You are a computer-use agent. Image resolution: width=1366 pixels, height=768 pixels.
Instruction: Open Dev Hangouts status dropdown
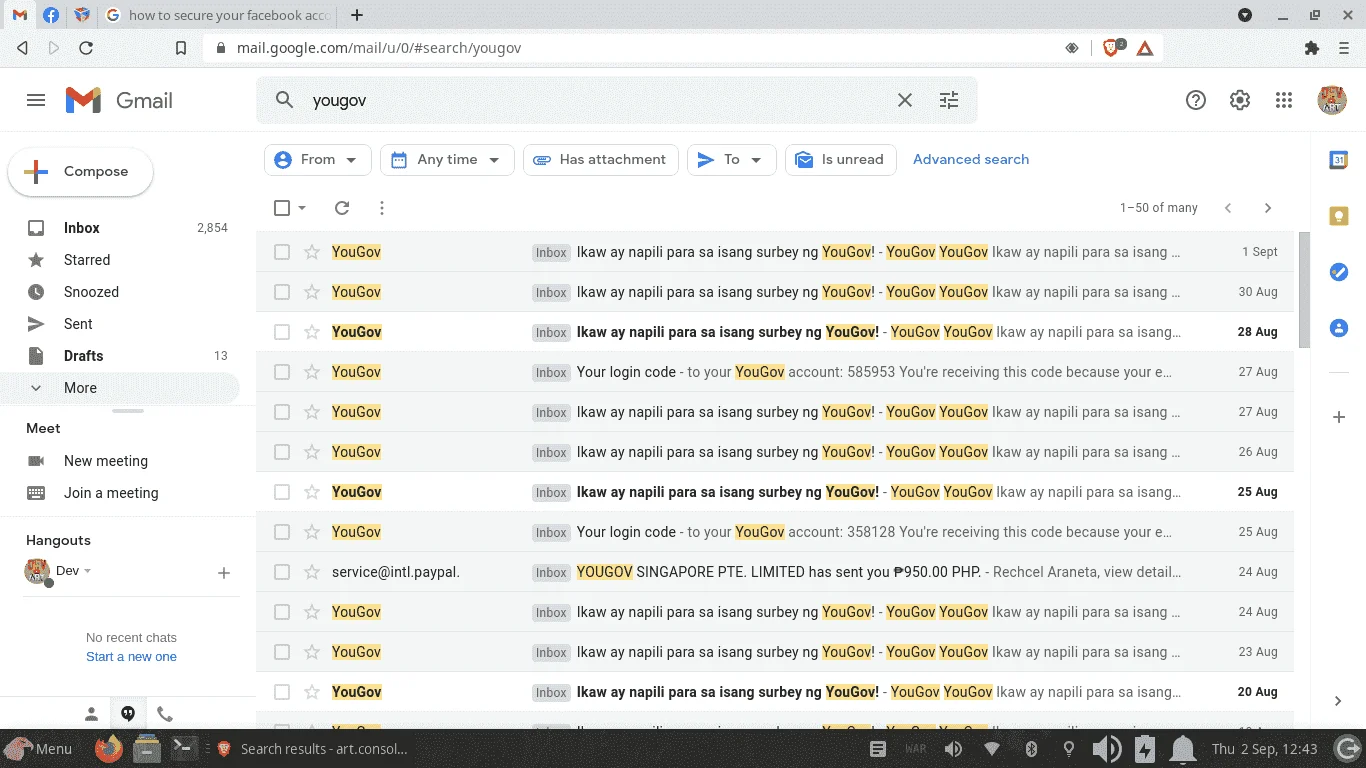(88, 571)
